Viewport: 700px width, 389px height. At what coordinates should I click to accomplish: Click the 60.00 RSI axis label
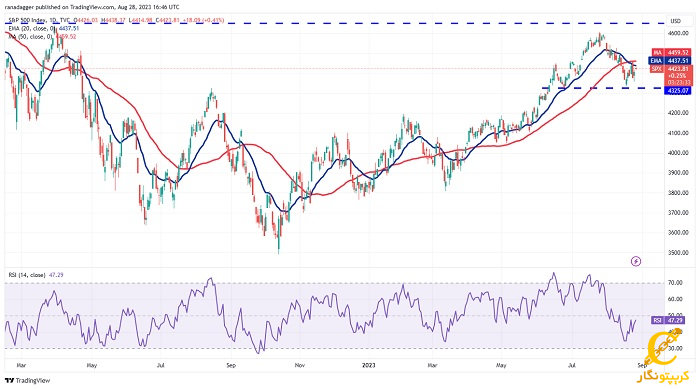(675, 299)
